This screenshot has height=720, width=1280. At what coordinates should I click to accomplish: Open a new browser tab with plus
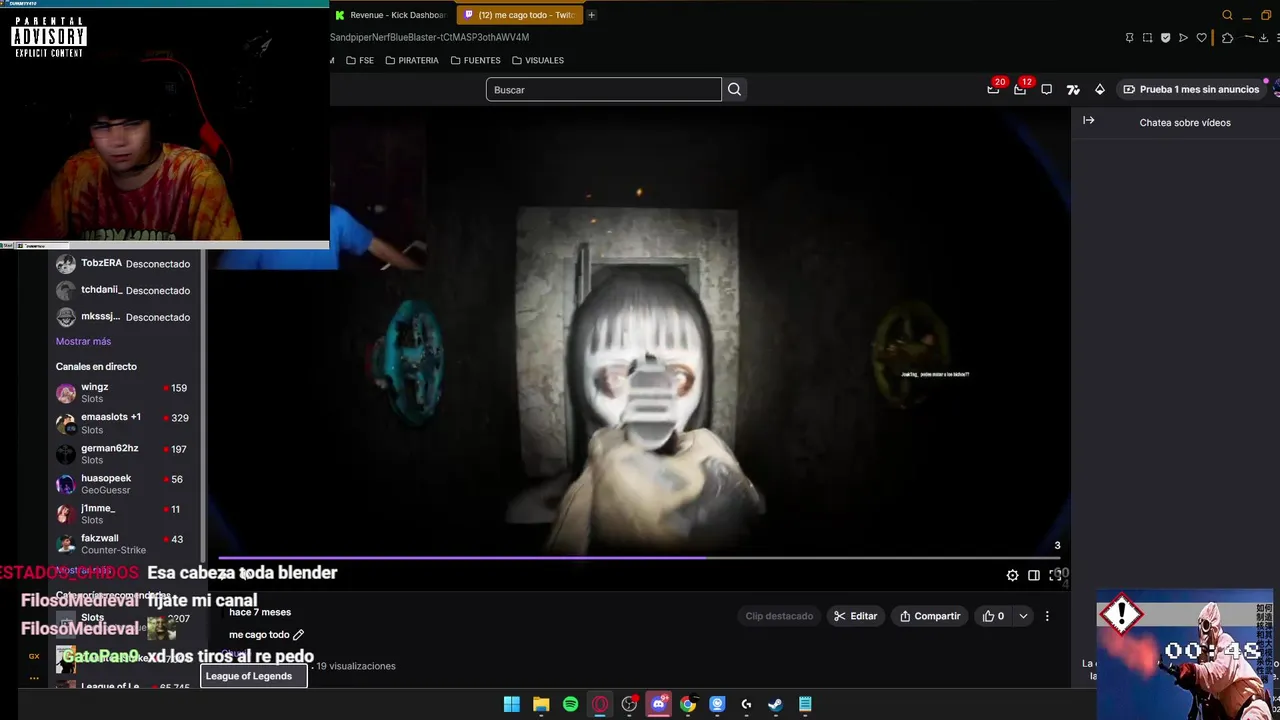(x=591, y=15)
